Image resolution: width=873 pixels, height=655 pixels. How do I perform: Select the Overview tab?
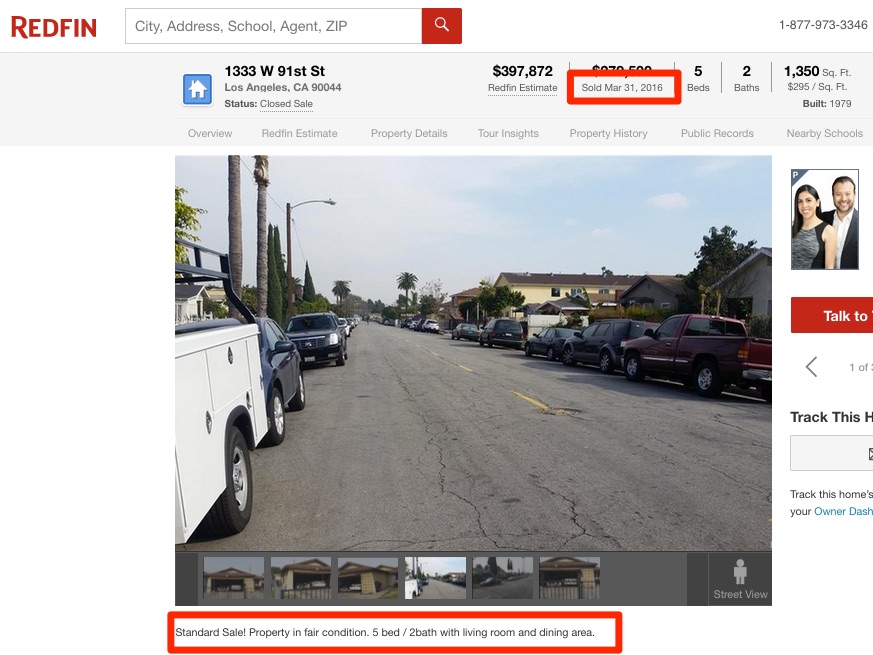(210, 133)
